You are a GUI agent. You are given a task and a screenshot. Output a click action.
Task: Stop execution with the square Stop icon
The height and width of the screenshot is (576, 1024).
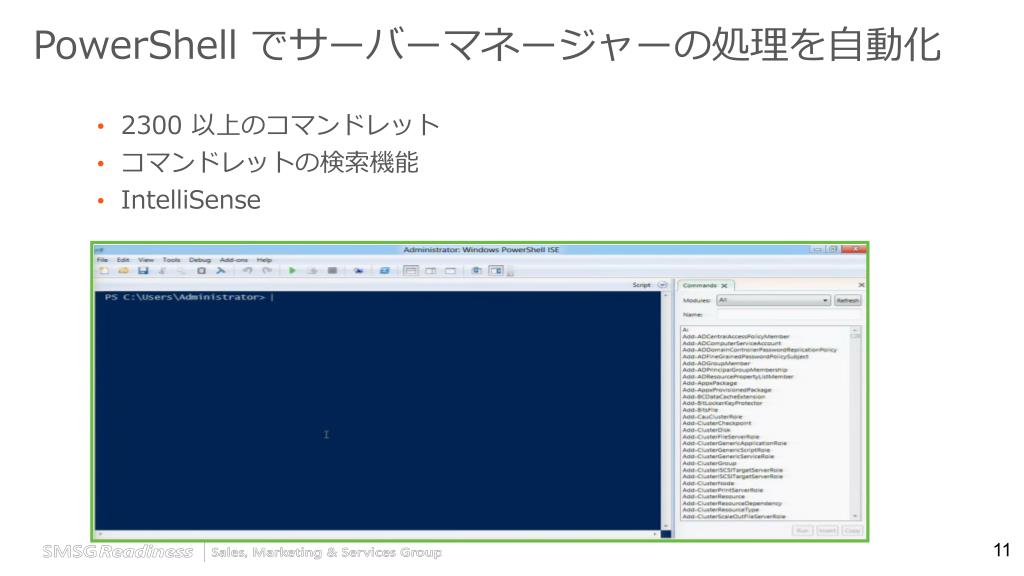332,270
